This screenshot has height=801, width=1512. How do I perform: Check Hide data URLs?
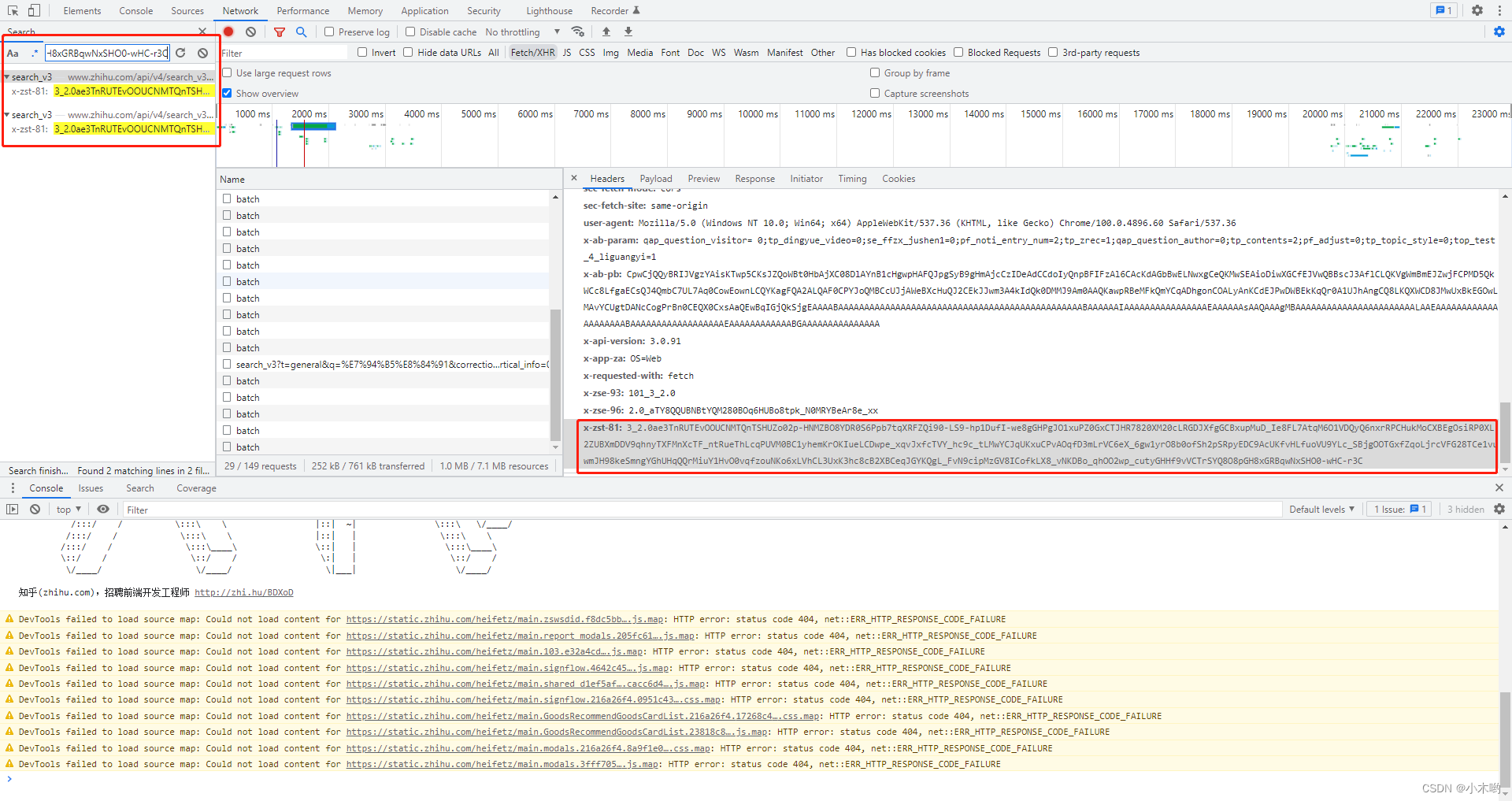click(408, 52)
